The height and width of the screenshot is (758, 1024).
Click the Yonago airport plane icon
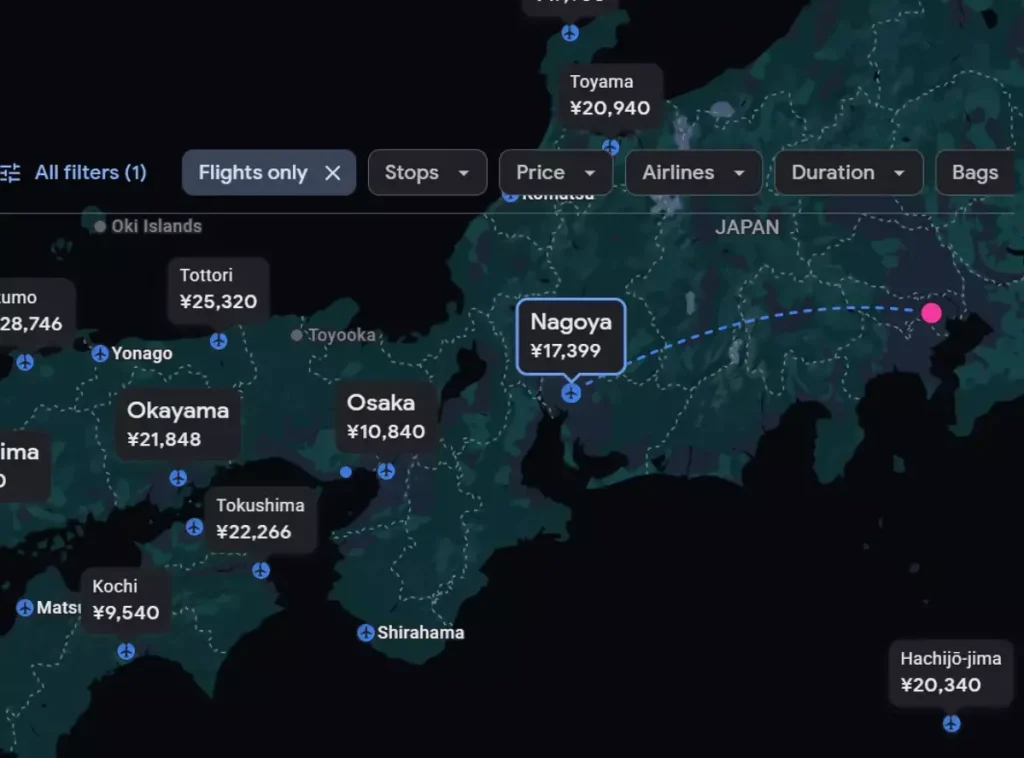pyautogui.click(x=100, y=353)
